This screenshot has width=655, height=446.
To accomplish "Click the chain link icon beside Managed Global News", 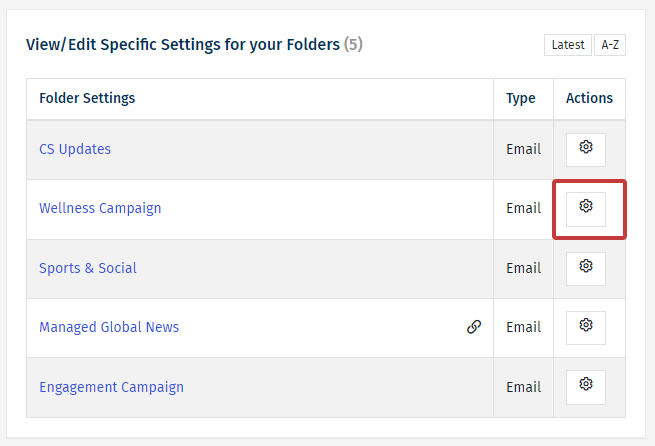I will [474, 327].
